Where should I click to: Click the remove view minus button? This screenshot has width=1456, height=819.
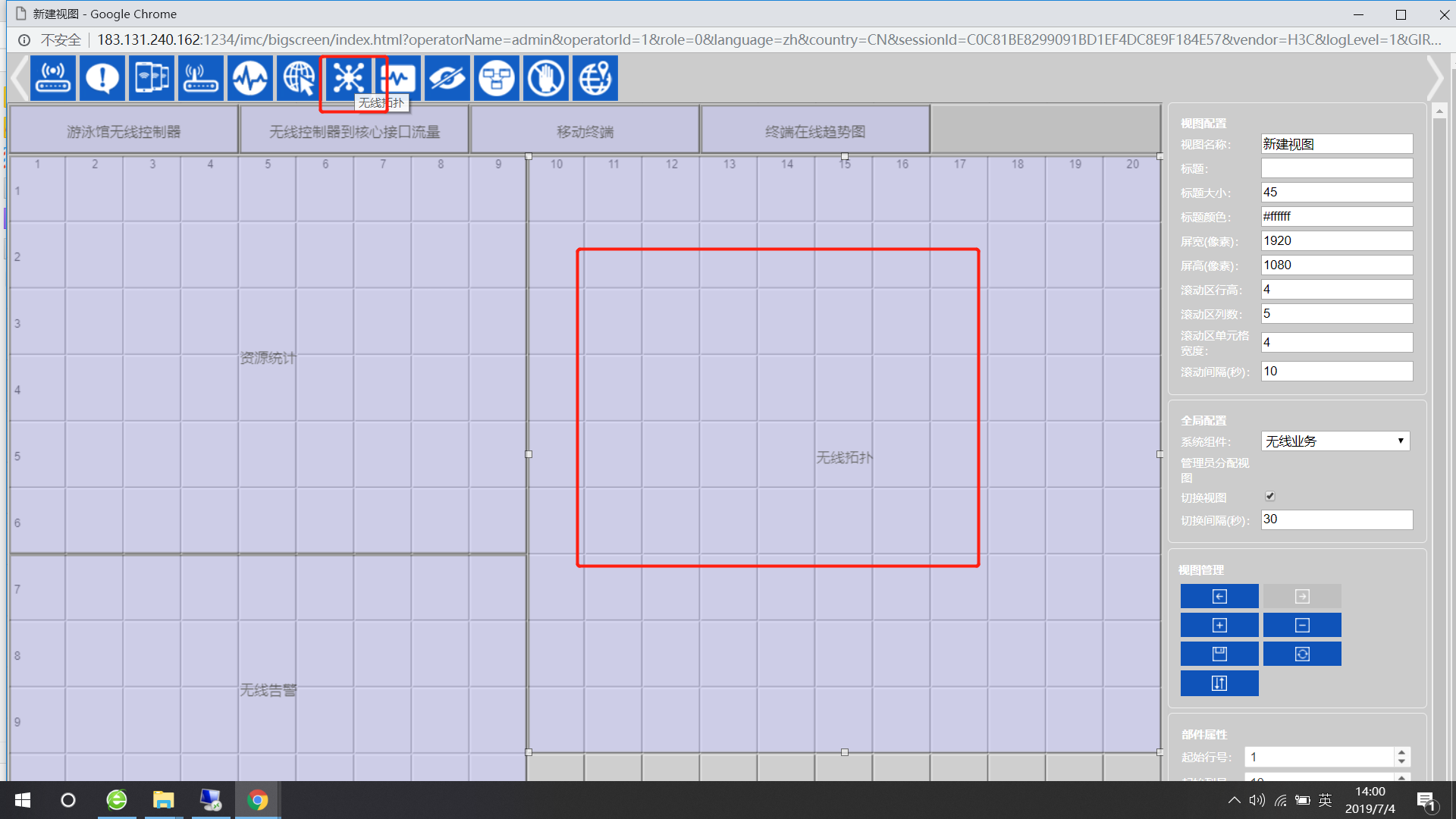[x=1302, y=625]
